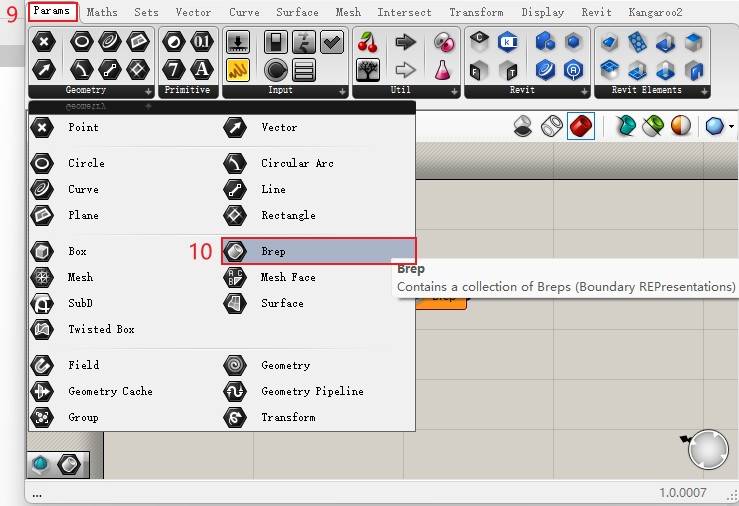739x506 pixels.
Task: Choose Field from the Geometry list
Action: (x=125, y=365)
